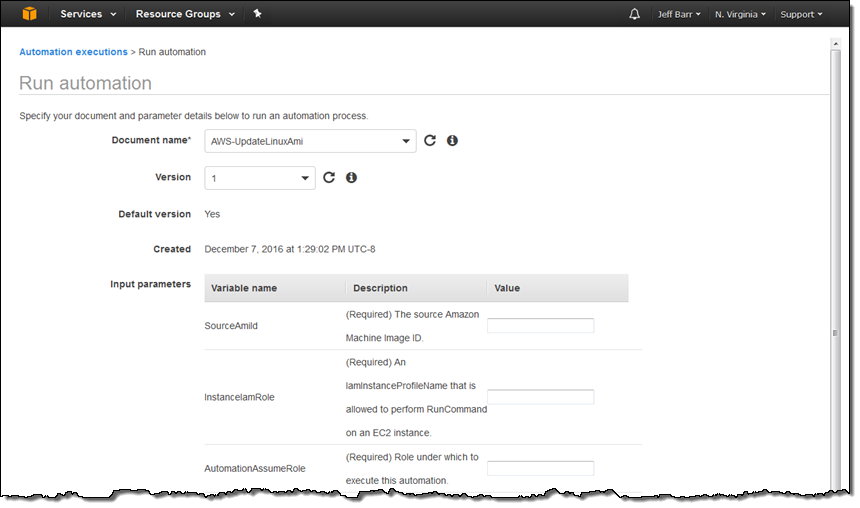Show info for Version field

click(351, 178)
